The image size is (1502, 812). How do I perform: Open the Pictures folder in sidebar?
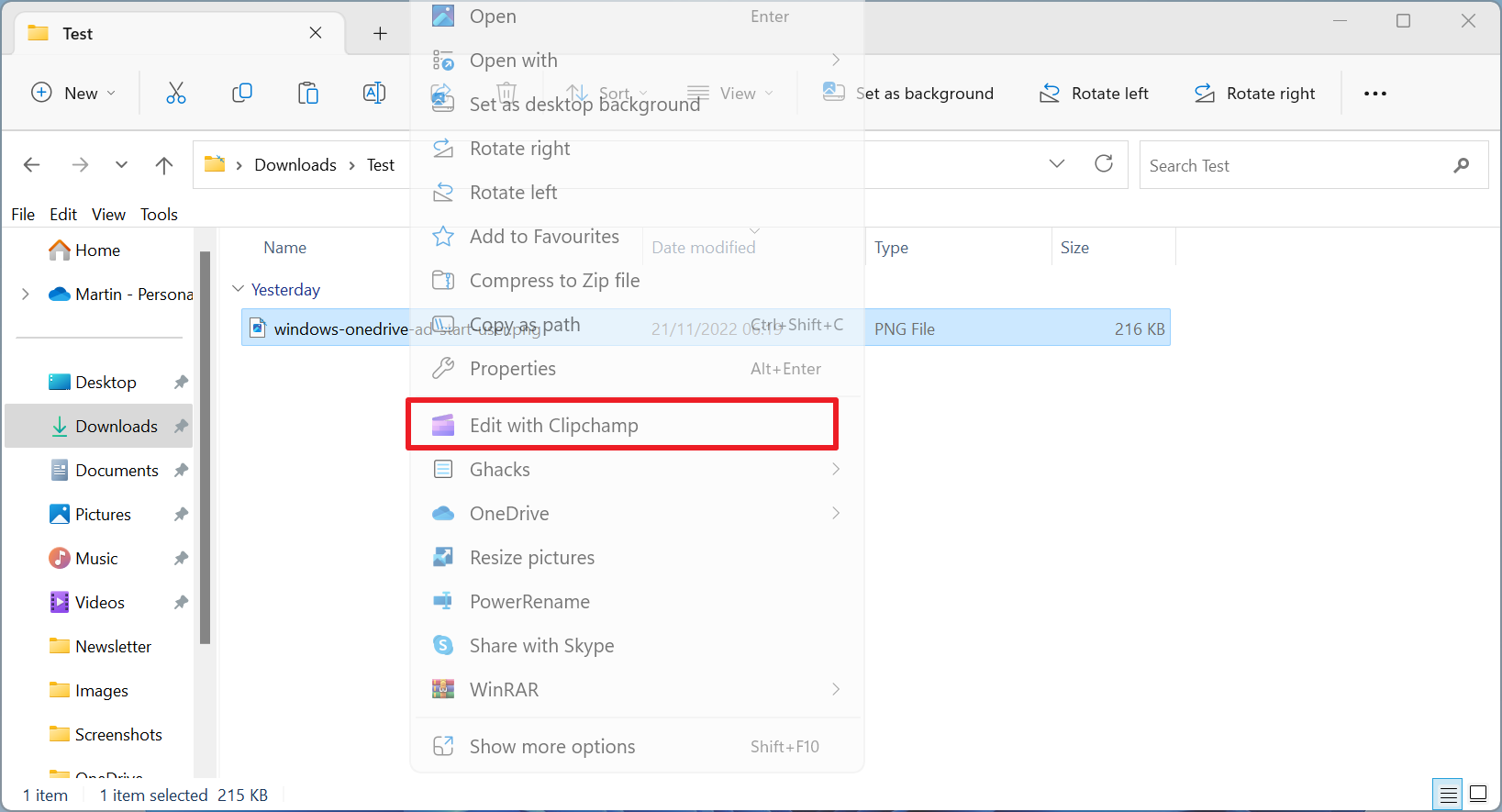103,515
